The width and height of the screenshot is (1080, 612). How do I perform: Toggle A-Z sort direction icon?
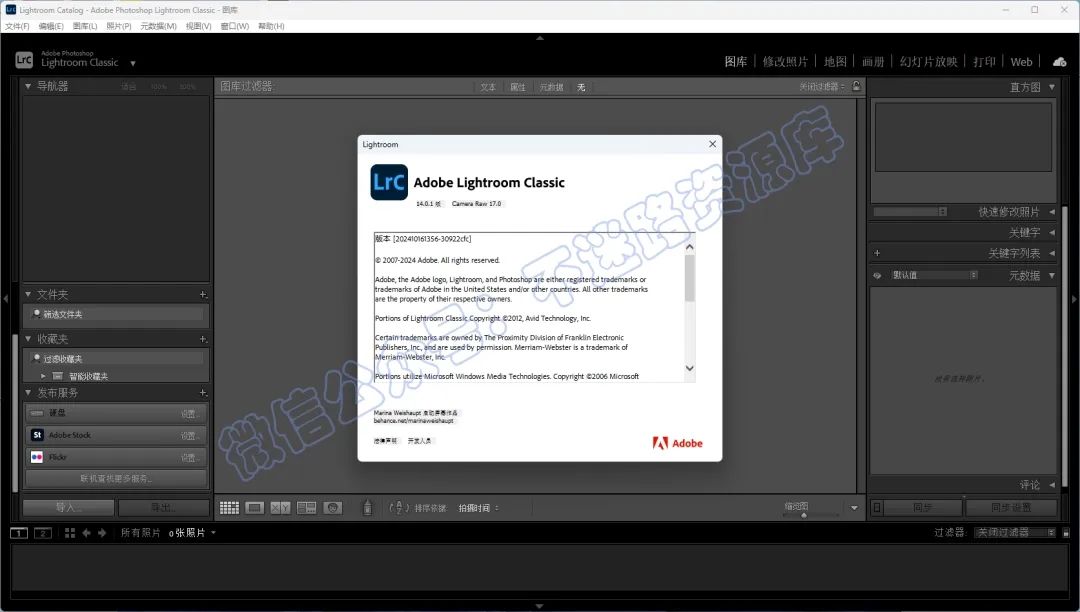pos(399,508)
